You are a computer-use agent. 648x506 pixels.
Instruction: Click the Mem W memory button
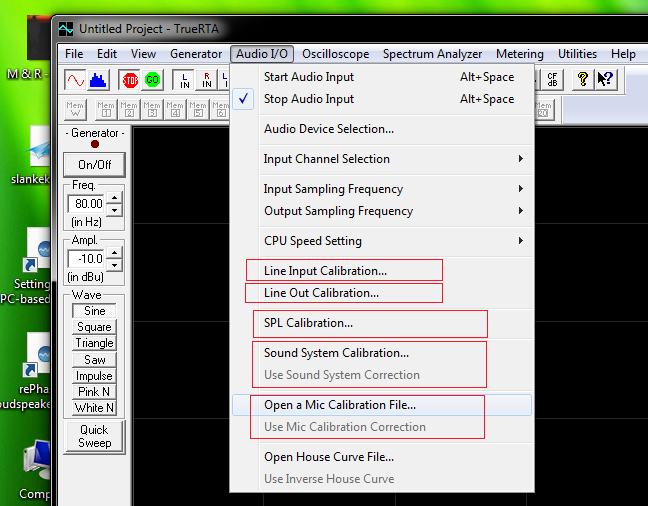click(75, 110)
